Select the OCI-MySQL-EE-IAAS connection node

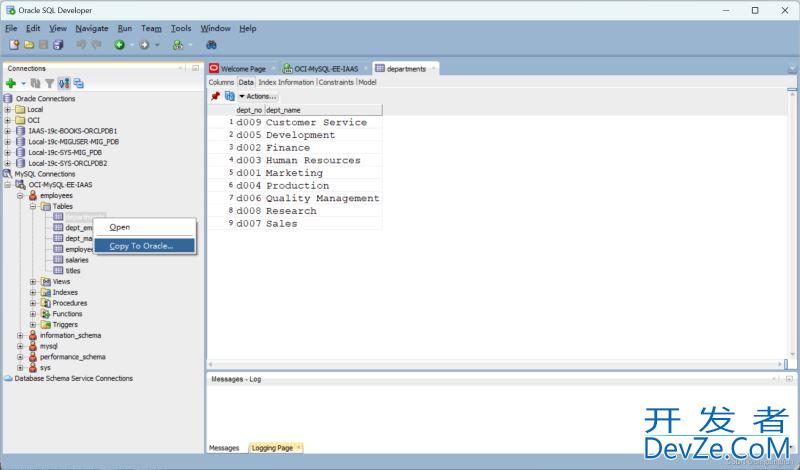pos(60,184)
